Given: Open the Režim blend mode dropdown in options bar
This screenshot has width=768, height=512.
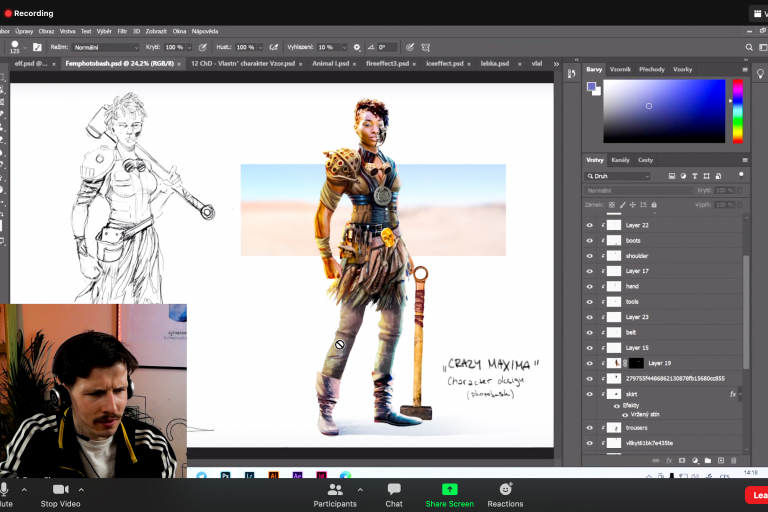Looking at the screenshot, I should pos(105,47).
